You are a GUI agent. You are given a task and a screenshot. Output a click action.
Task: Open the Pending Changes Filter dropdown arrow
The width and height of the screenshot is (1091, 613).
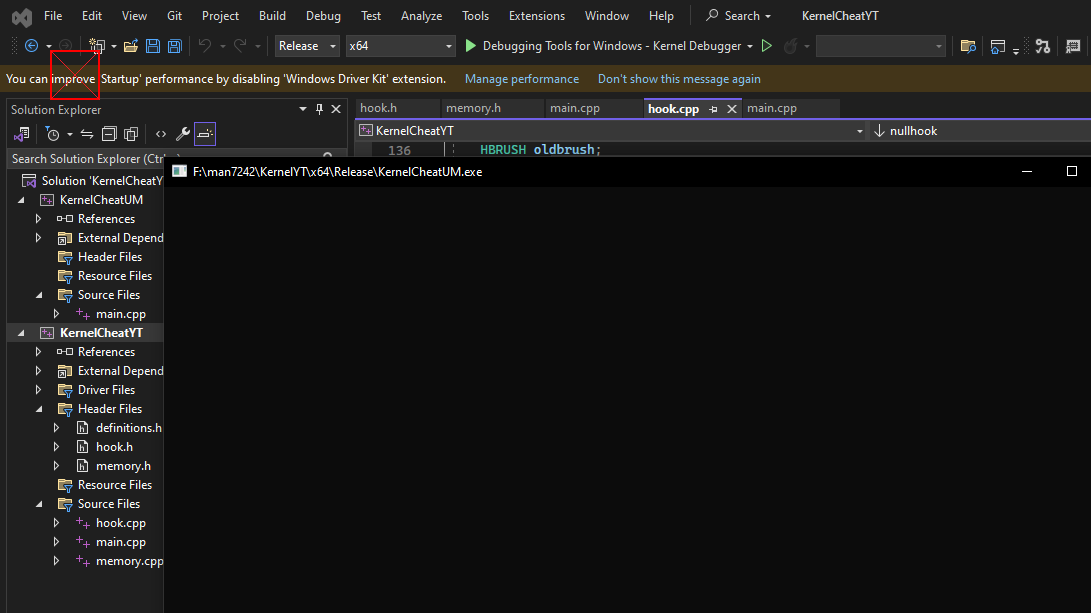[70, 134]
